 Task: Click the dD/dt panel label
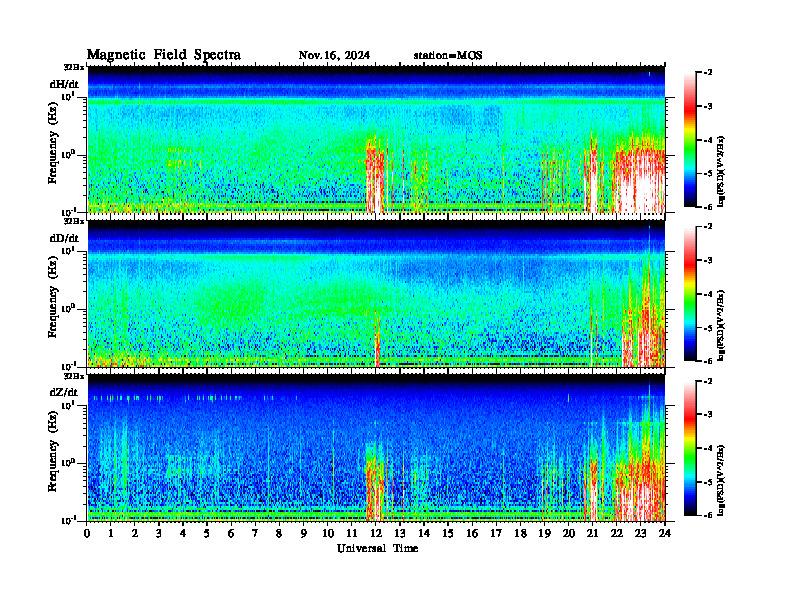tap(64, 238)
